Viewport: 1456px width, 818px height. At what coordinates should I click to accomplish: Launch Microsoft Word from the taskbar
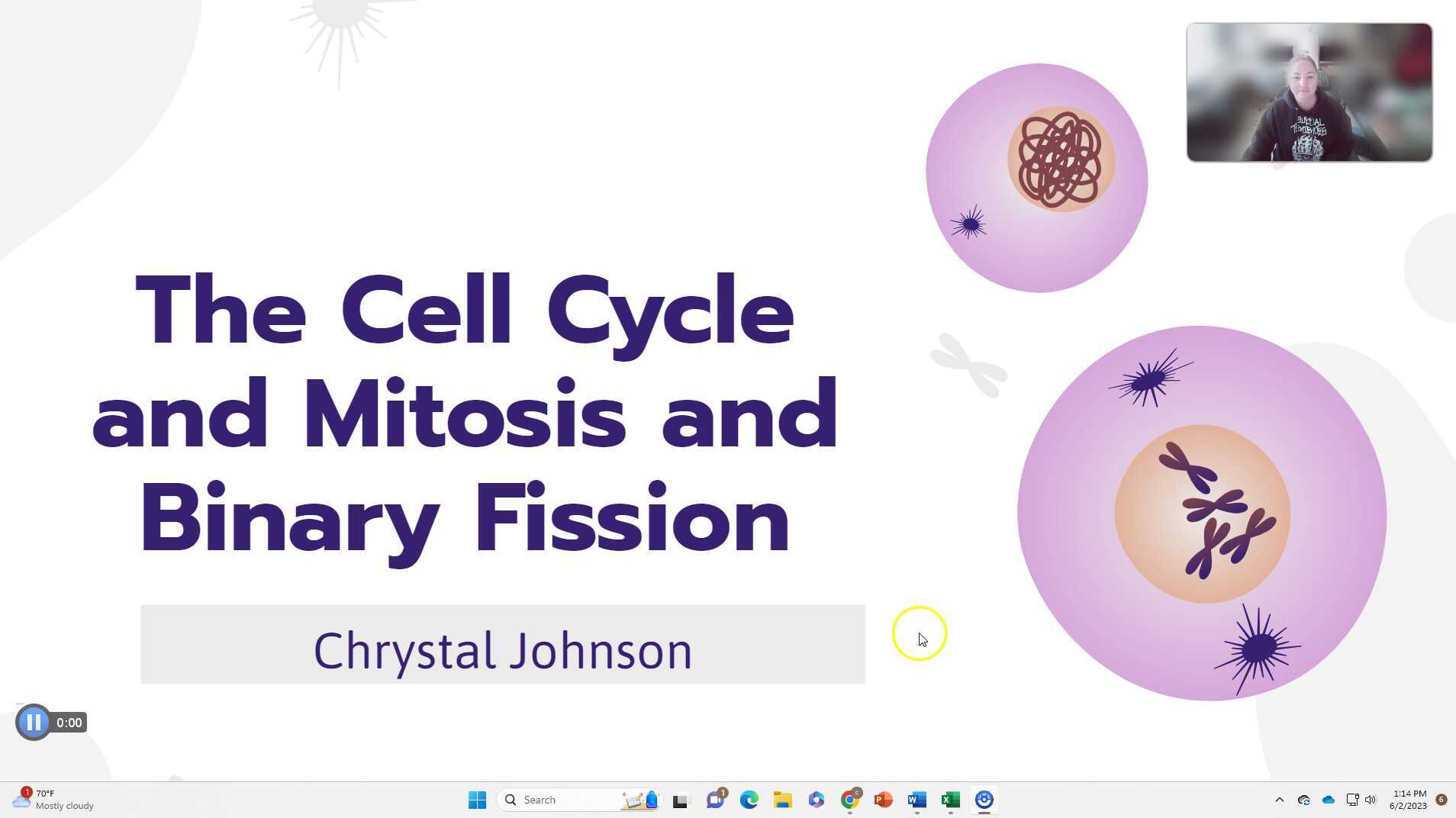[916, 800]
